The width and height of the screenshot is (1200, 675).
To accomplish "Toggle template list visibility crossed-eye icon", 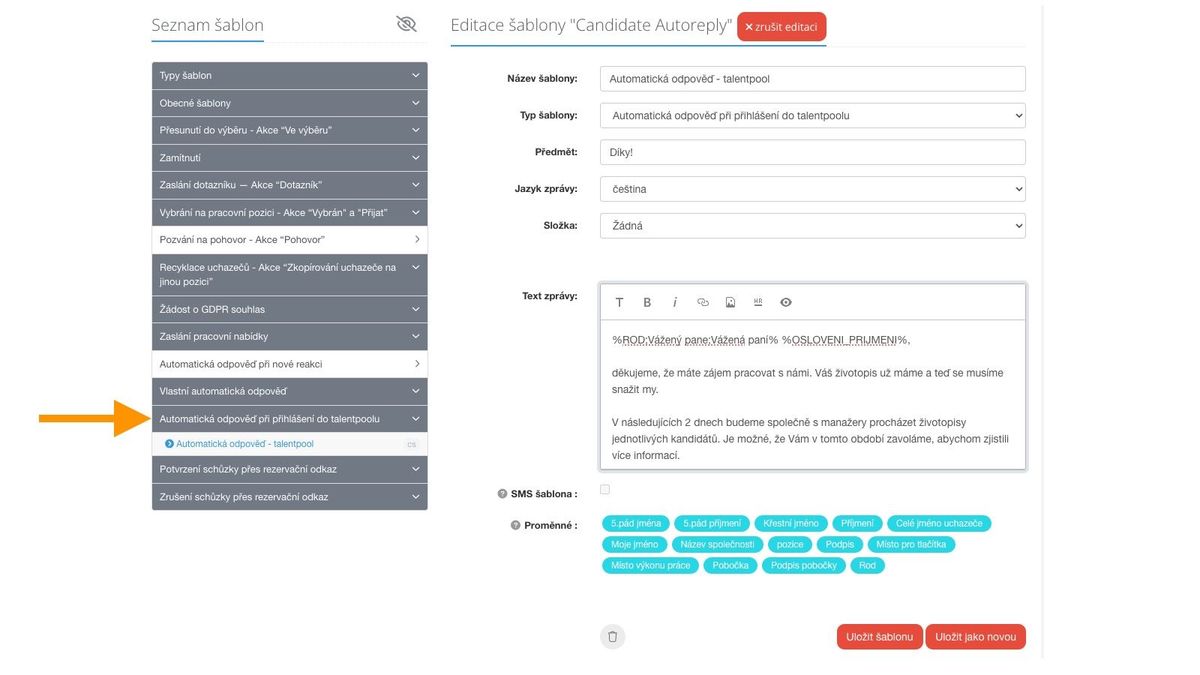I will tap(406, 24).
